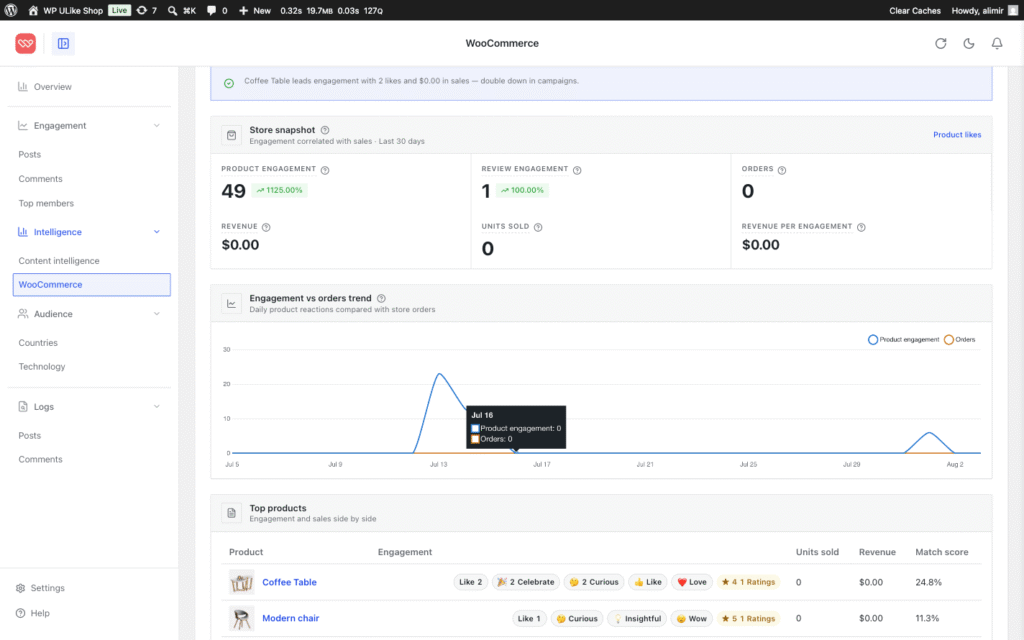
Task: Open the WP ULike heart logo
Action: coord(25,44)
